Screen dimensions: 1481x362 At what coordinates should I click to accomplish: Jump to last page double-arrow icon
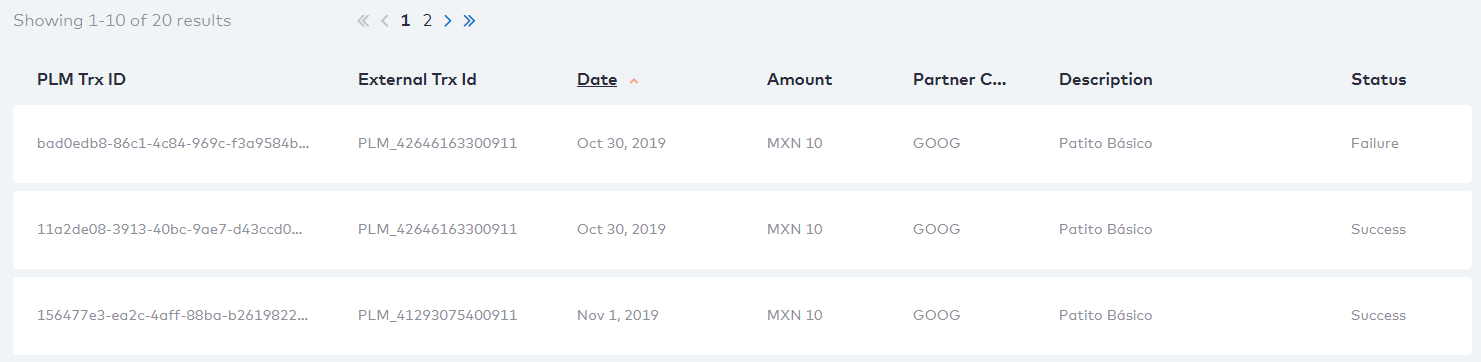pyautogui.click(x=469, y=20)
